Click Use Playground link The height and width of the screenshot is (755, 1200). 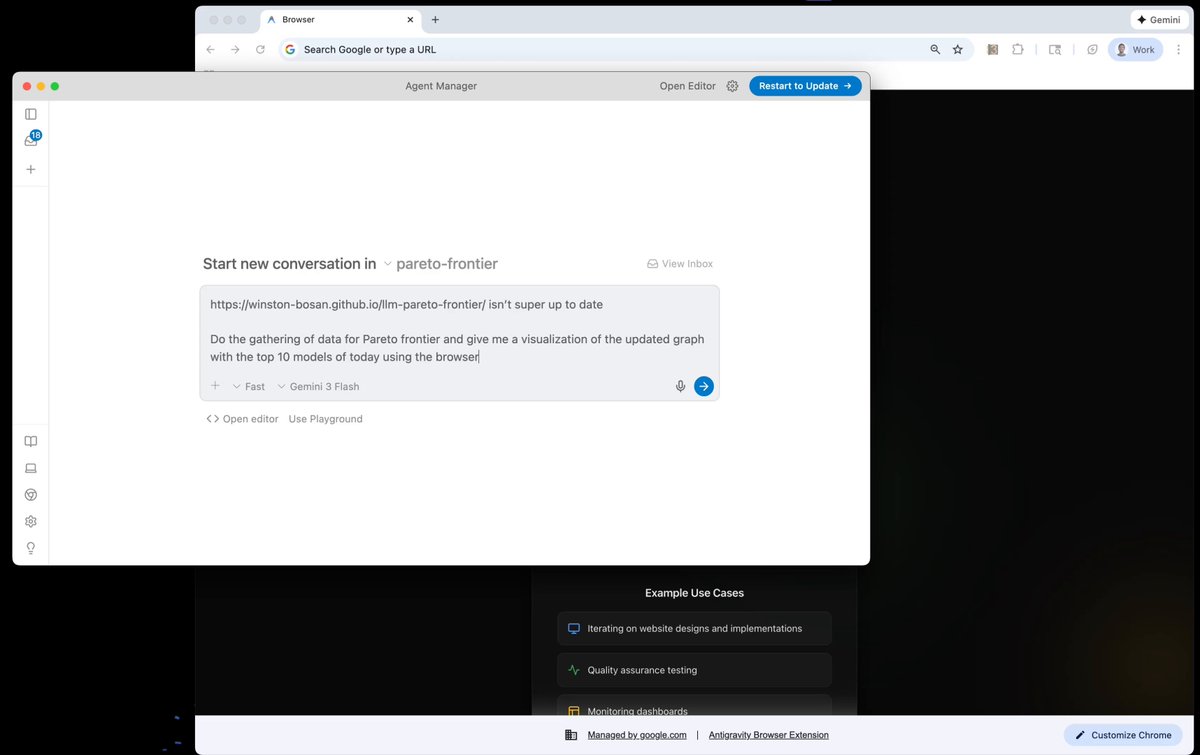click(326, 419)
